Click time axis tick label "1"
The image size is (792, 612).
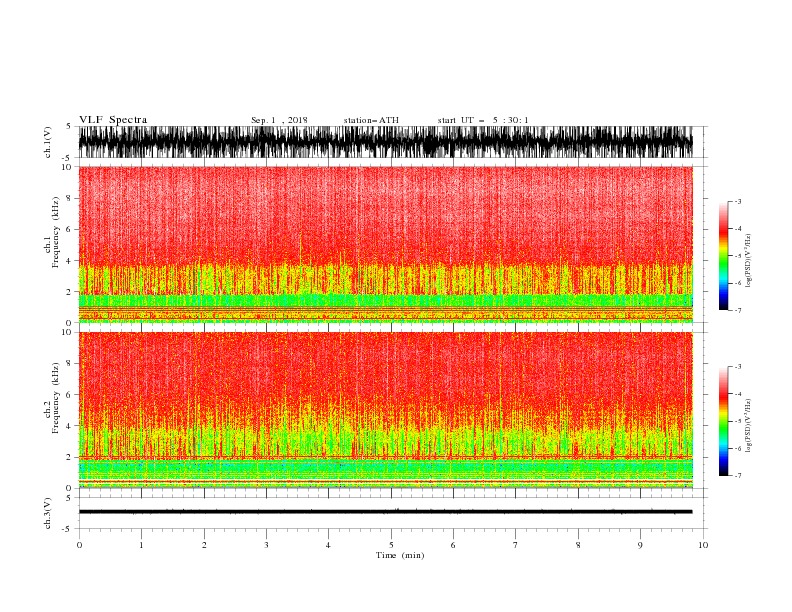click(x=141, y=545)
